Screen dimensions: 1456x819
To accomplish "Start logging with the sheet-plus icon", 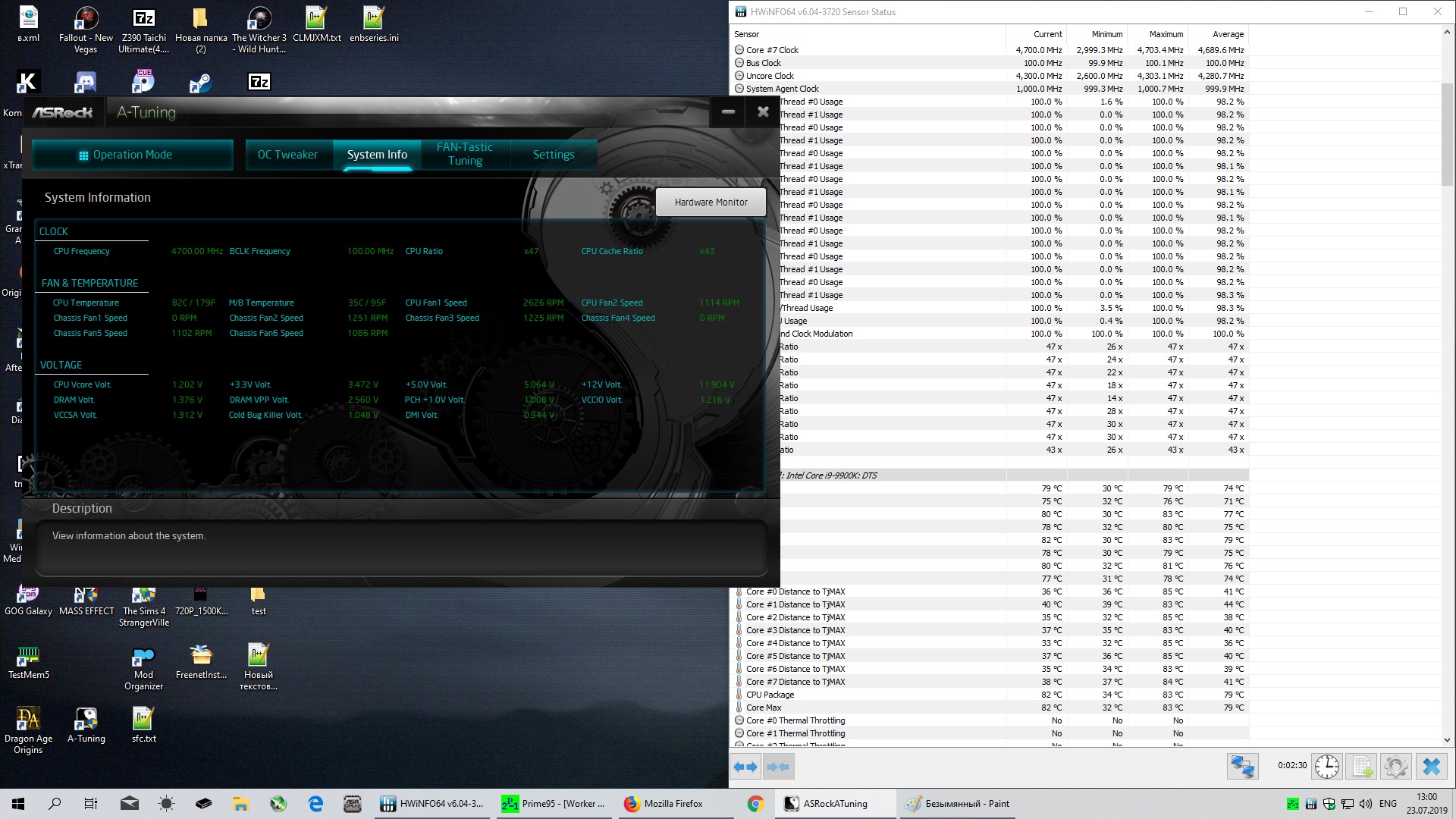I will 1362,767.
